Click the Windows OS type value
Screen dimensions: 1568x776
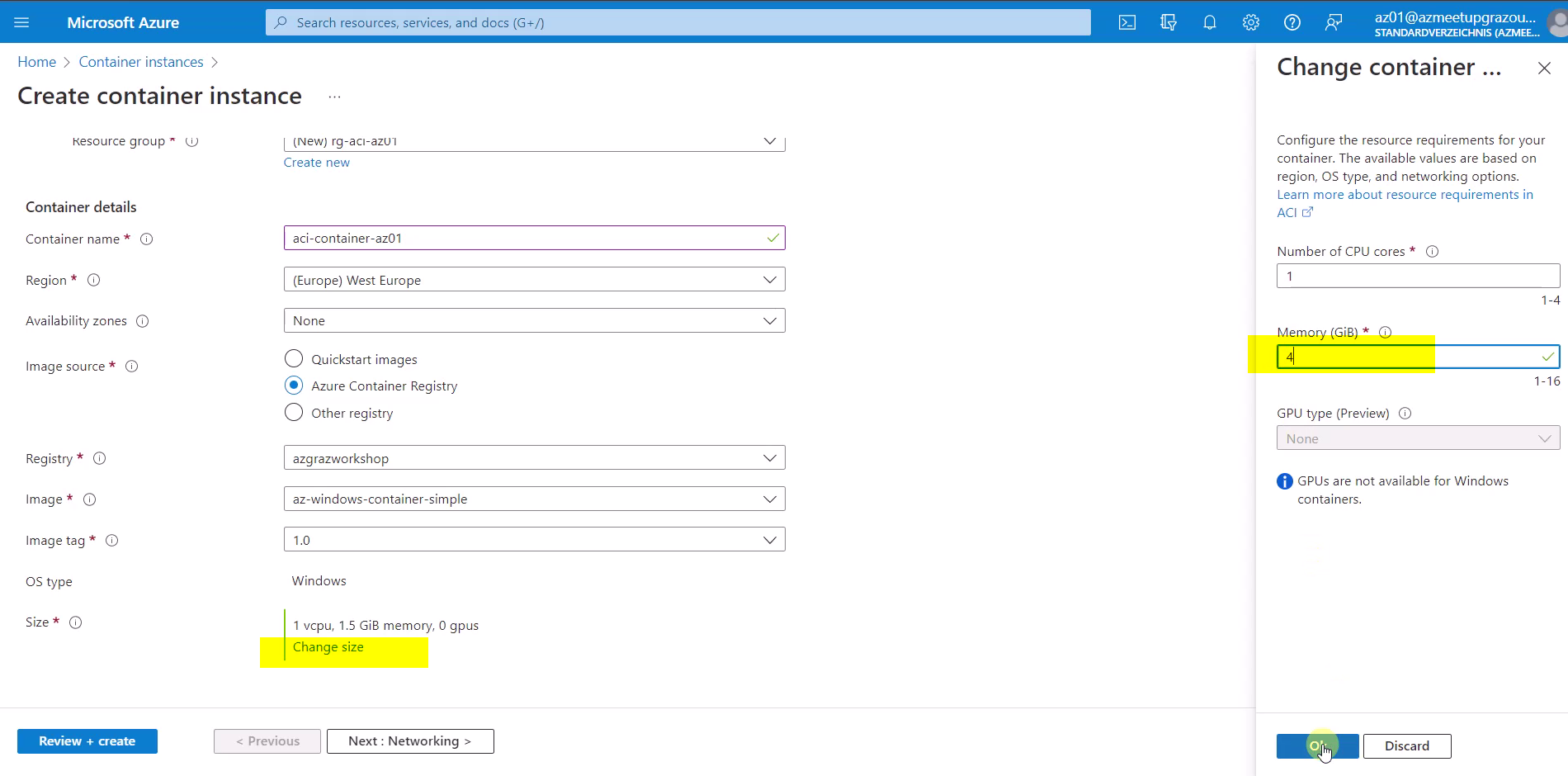pyautogui.click(x=319, y=581)
